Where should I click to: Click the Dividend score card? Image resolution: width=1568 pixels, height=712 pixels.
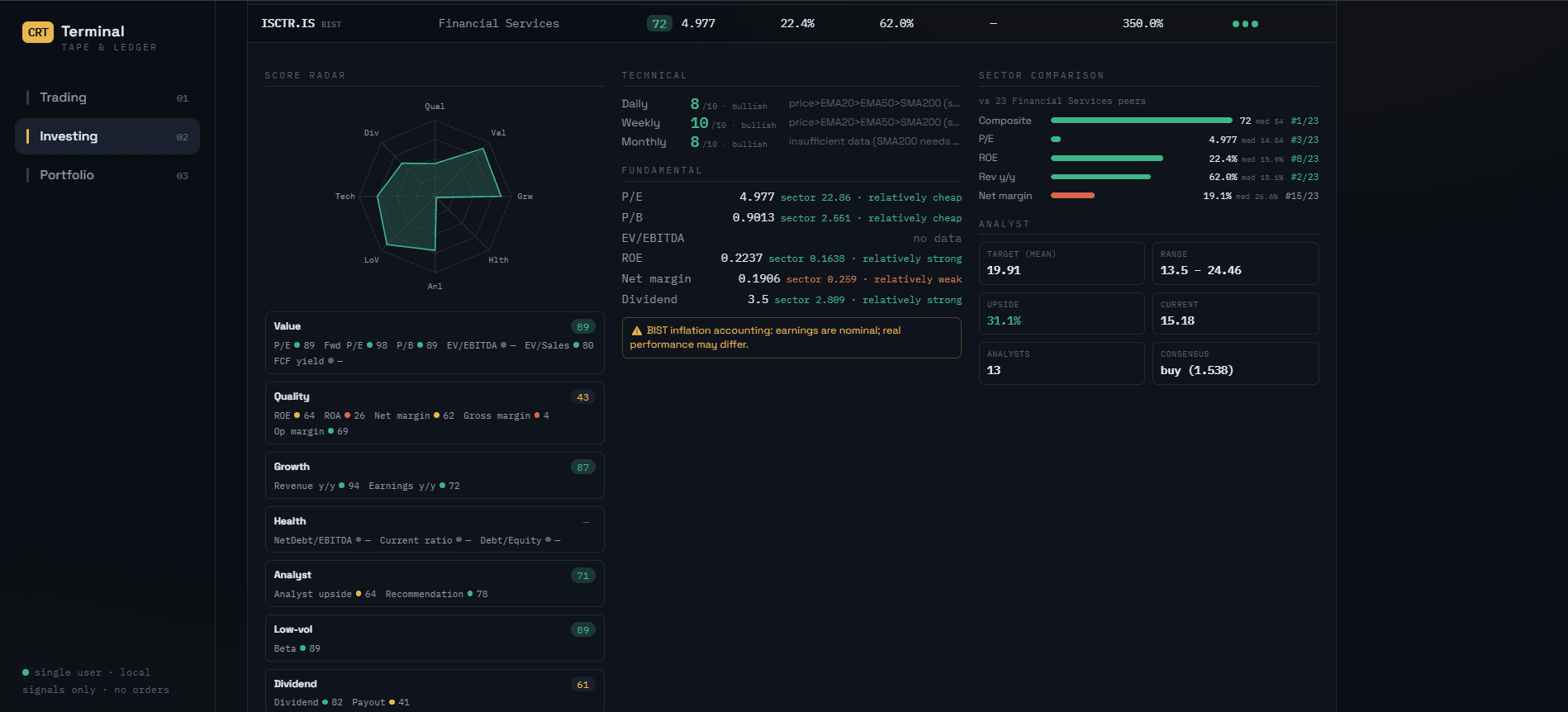pos(435,691)
